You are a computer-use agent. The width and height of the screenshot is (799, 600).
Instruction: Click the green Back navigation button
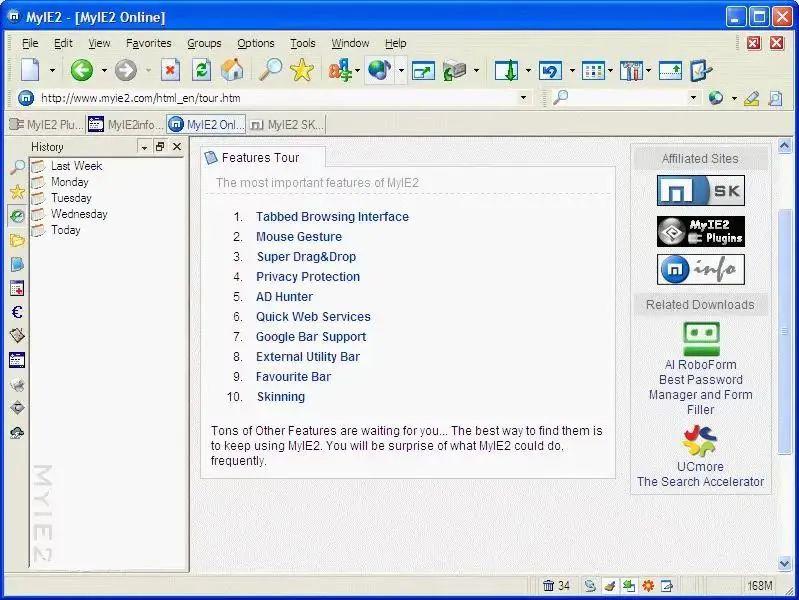tap(81, 70)
